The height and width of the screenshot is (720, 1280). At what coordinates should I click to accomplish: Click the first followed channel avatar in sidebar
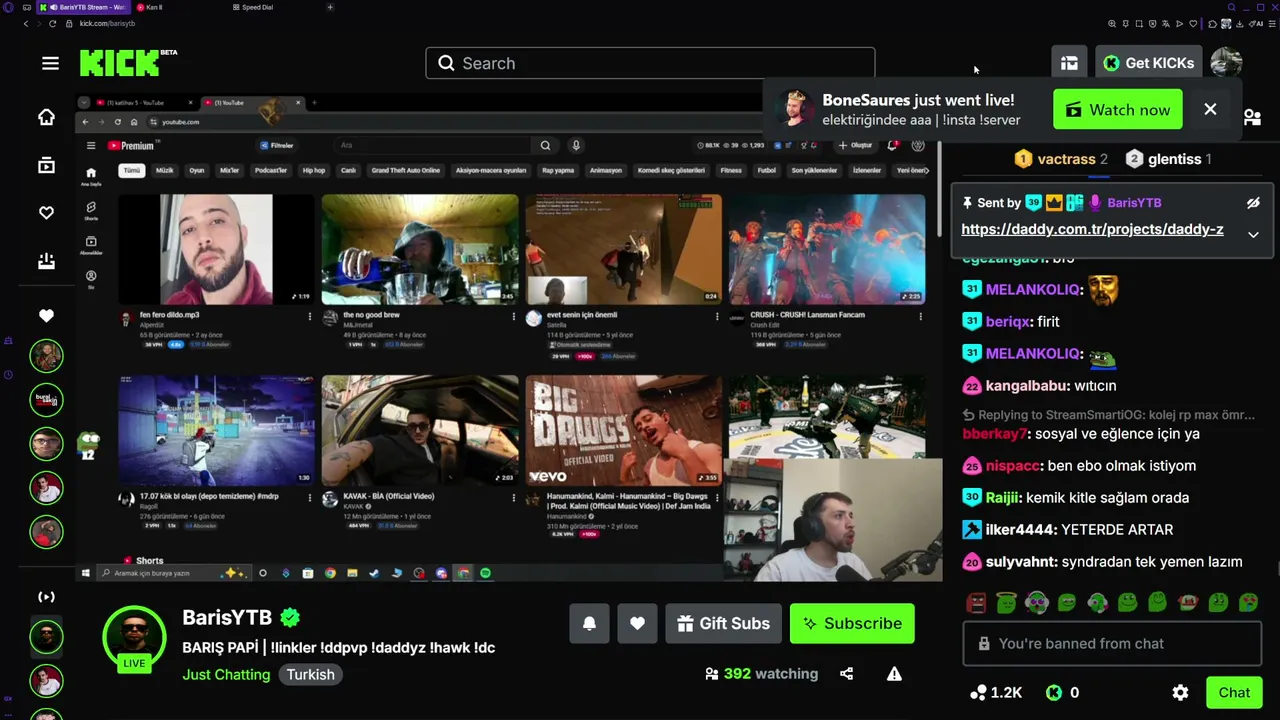[x=46, y=356]
